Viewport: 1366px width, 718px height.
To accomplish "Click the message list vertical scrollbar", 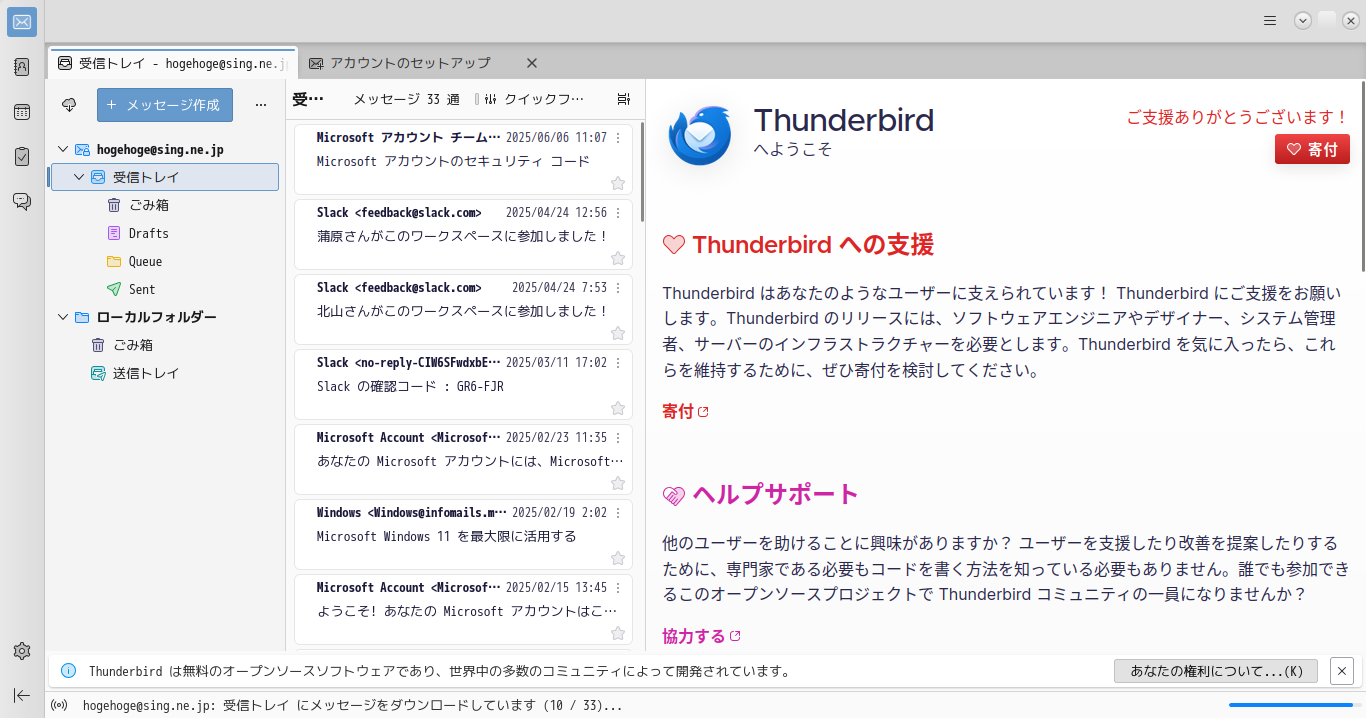I will [641, 170].
